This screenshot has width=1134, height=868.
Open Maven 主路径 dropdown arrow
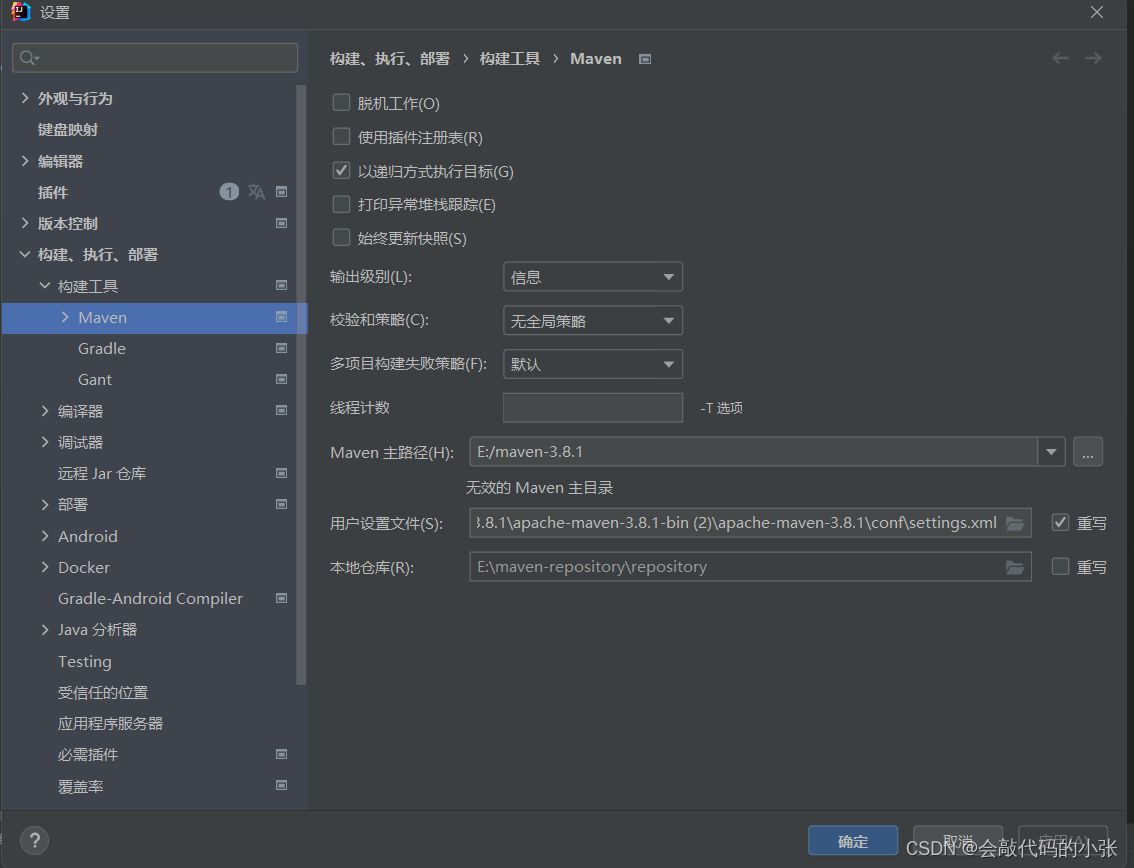(1051, 452)
